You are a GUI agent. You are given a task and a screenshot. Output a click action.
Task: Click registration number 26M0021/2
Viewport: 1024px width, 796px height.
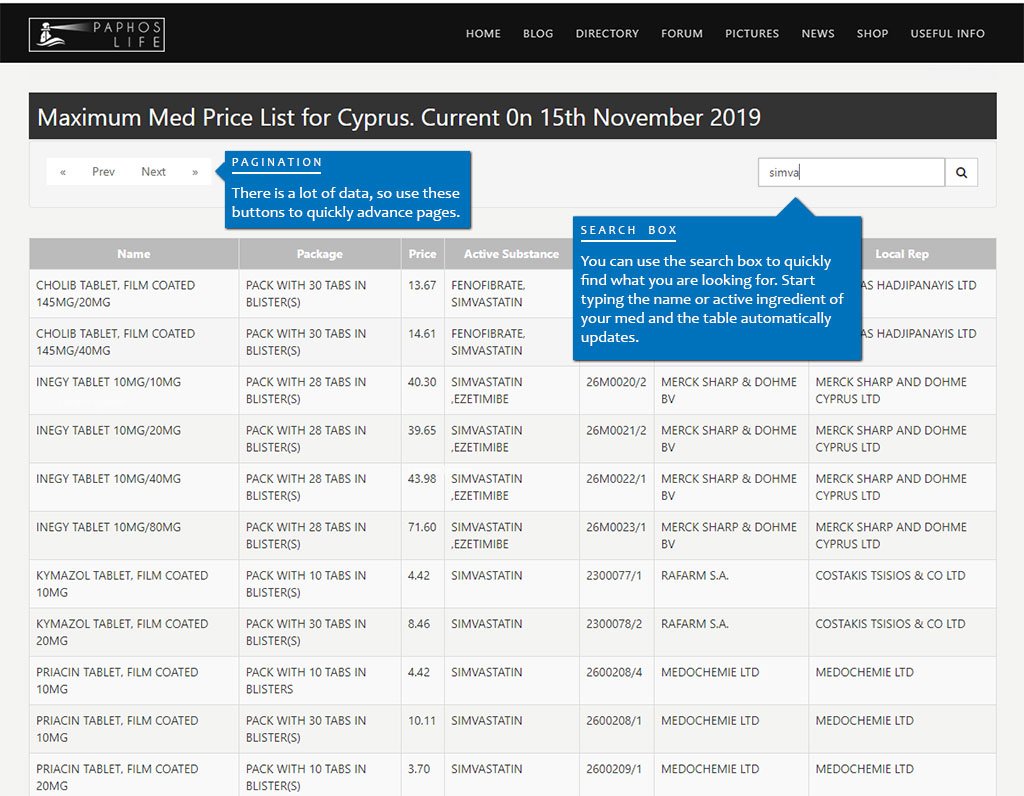click(x=616, y=430)
